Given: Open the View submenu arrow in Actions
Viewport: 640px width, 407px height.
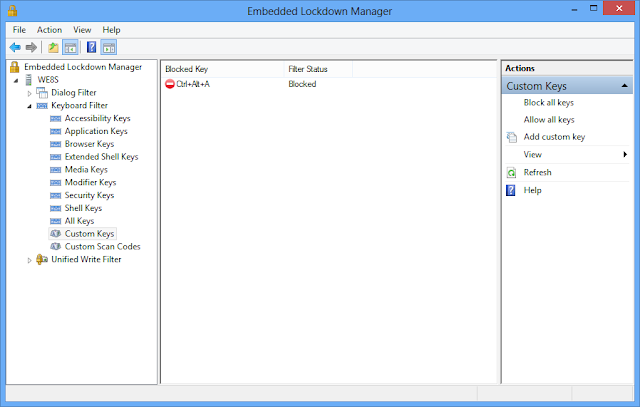Looking at the screenshot, I should pos(625,154).
